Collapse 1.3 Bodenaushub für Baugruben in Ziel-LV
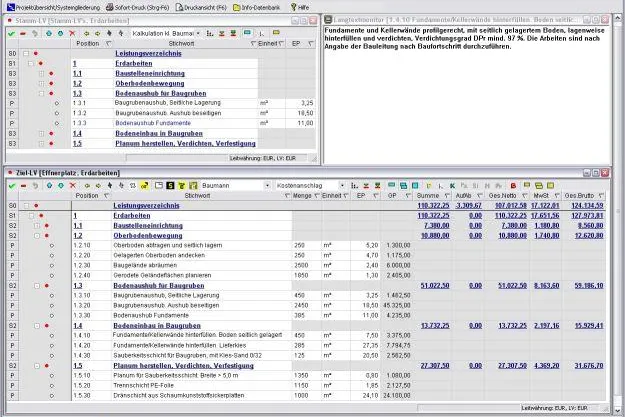The image size is (625, 417). point(37,286)
